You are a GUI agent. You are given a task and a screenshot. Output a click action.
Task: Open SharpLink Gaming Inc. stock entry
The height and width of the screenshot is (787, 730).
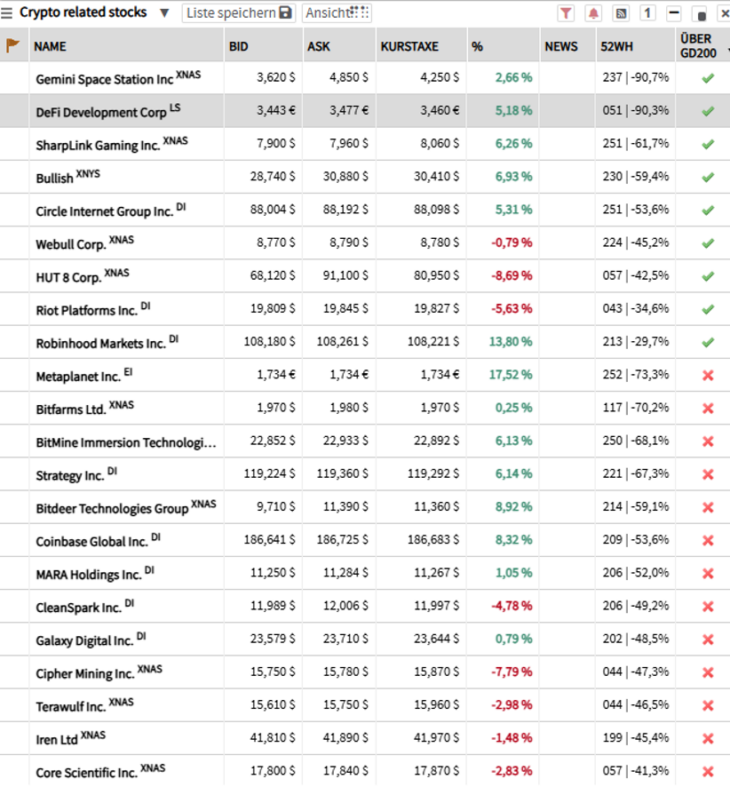pos(98,146)
